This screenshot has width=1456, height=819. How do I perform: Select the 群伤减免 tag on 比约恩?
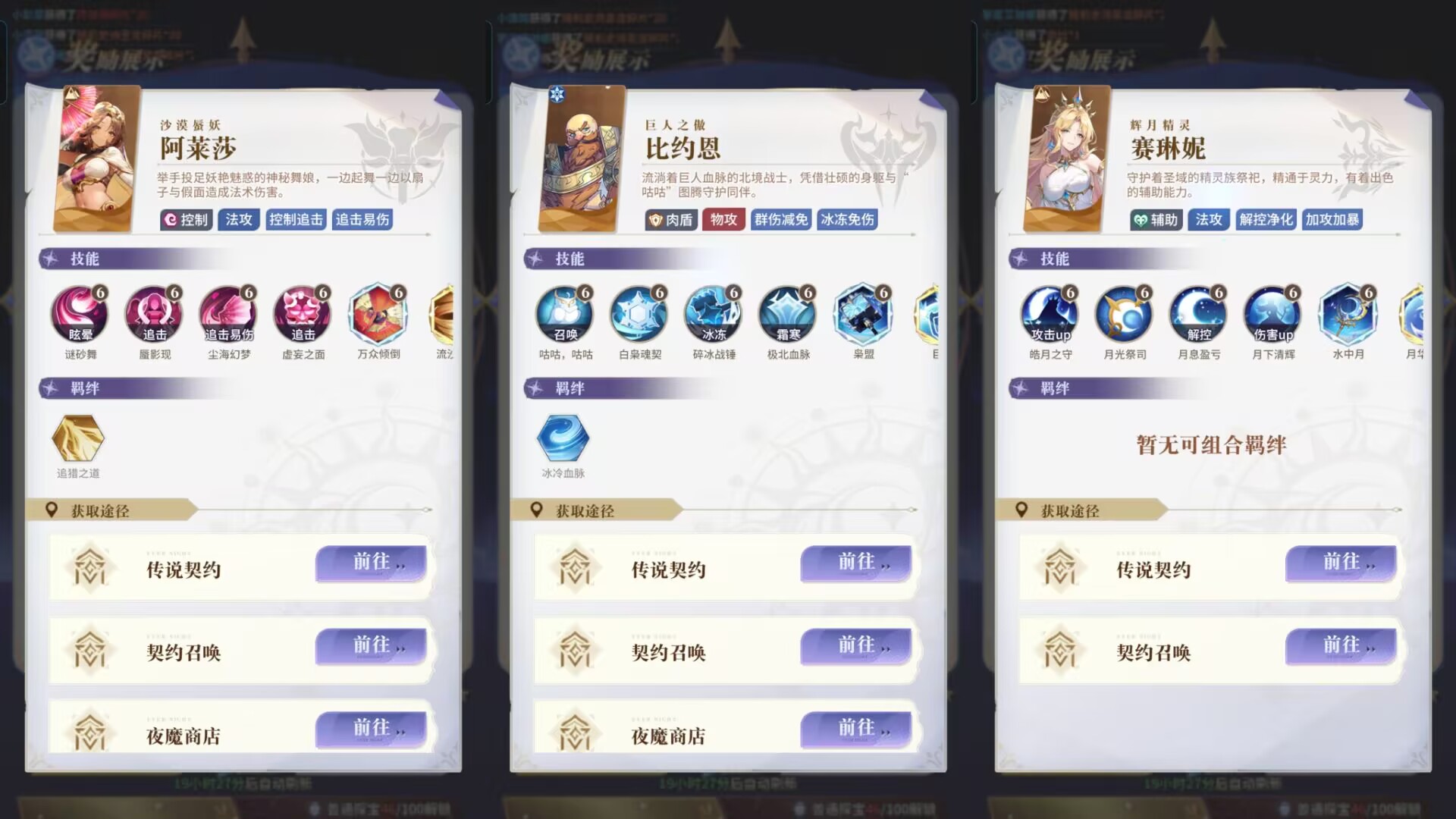781,220
